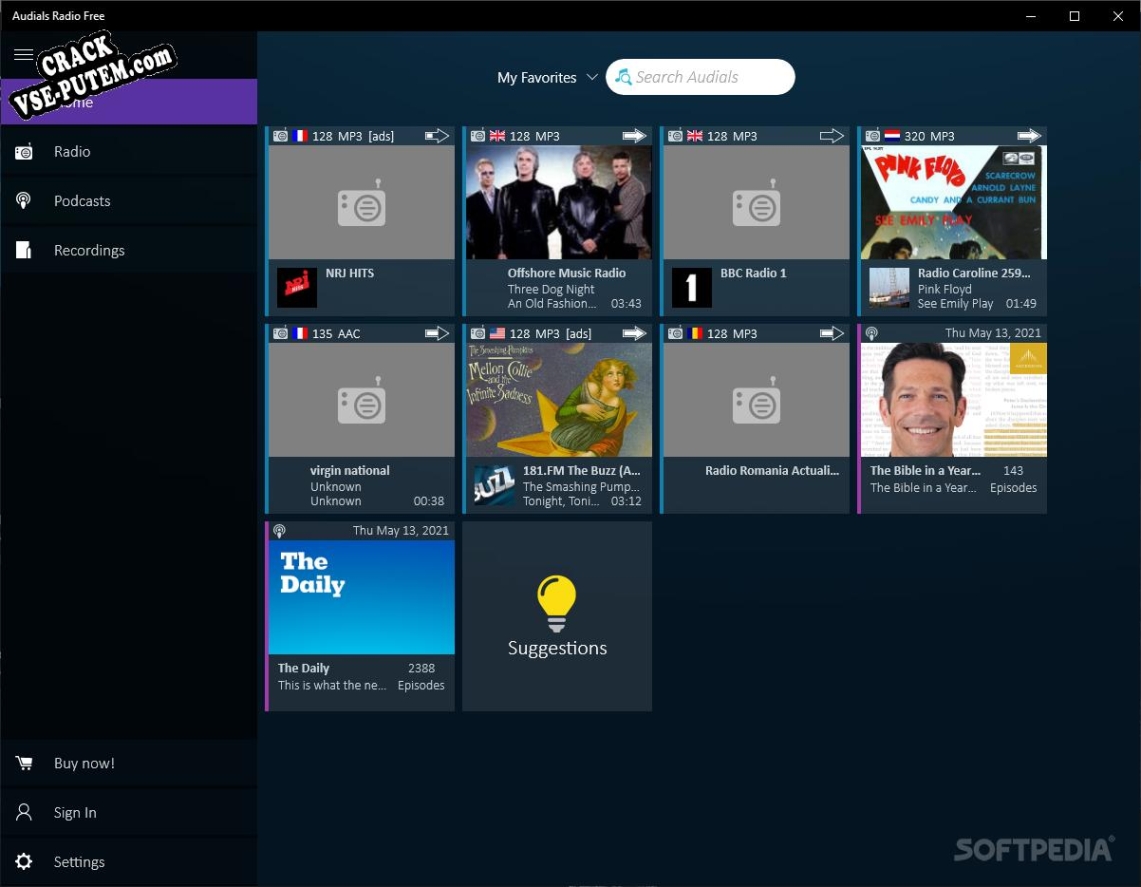The height and width of the screenshot is (887, 1141).
Task: Click the Radio sidebar icon
Action: [x=23, y=151]
